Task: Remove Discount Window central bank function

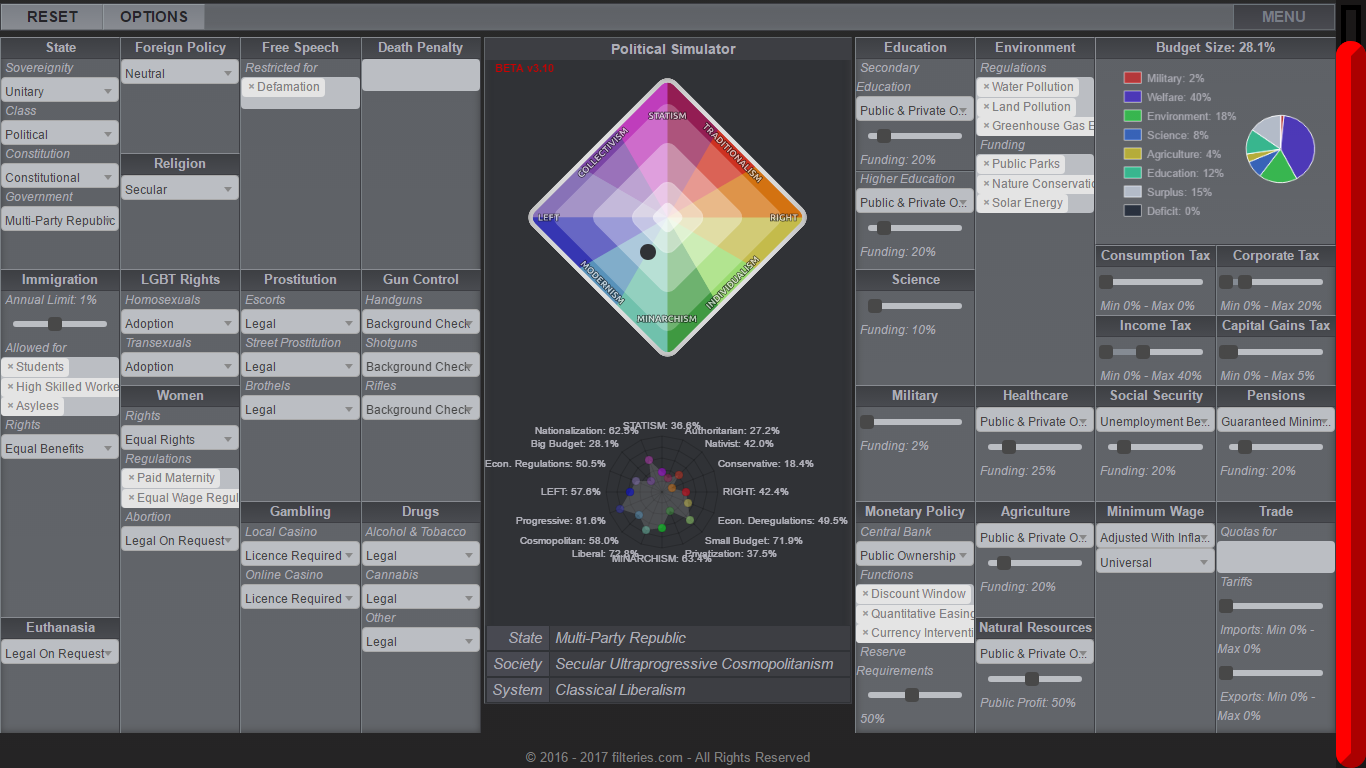Action: coord(865,594)
